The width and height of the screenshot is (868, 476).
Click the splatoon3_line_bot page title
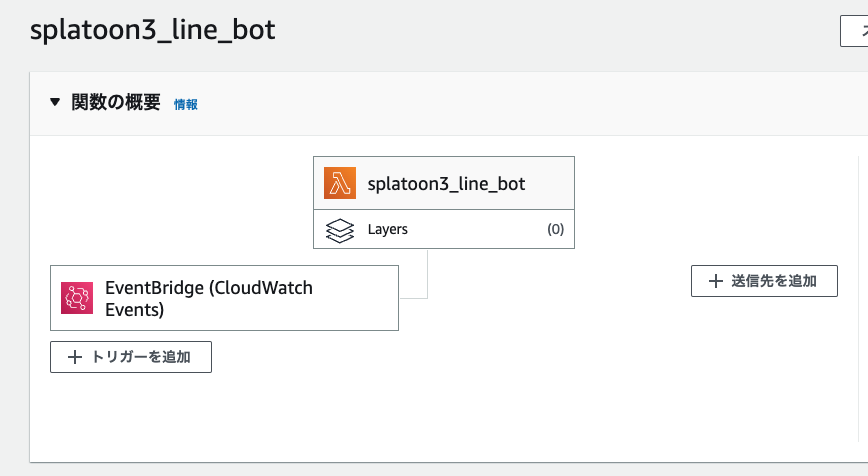[153, 30]
